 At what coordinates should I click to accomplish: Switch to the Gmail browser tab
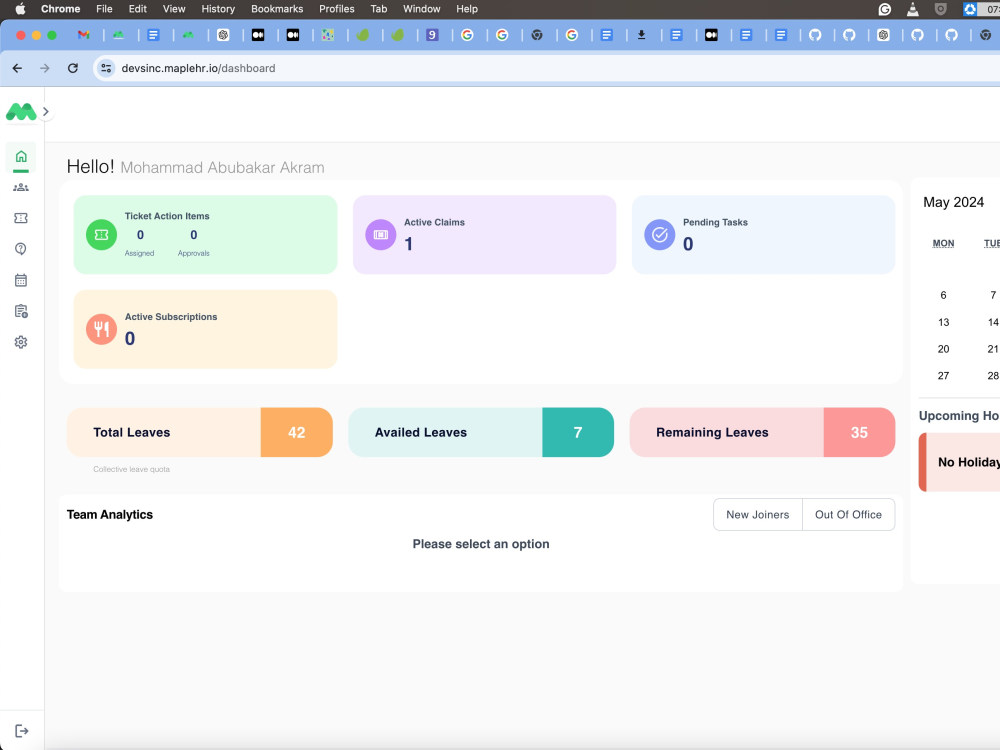coord(84,35)
